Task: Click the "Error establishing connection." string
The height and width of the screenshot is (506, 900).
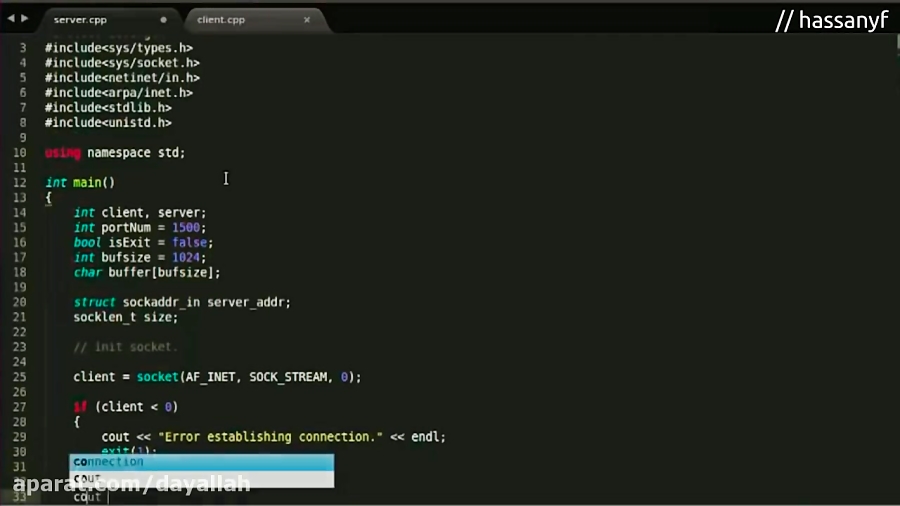Action: 270,437
